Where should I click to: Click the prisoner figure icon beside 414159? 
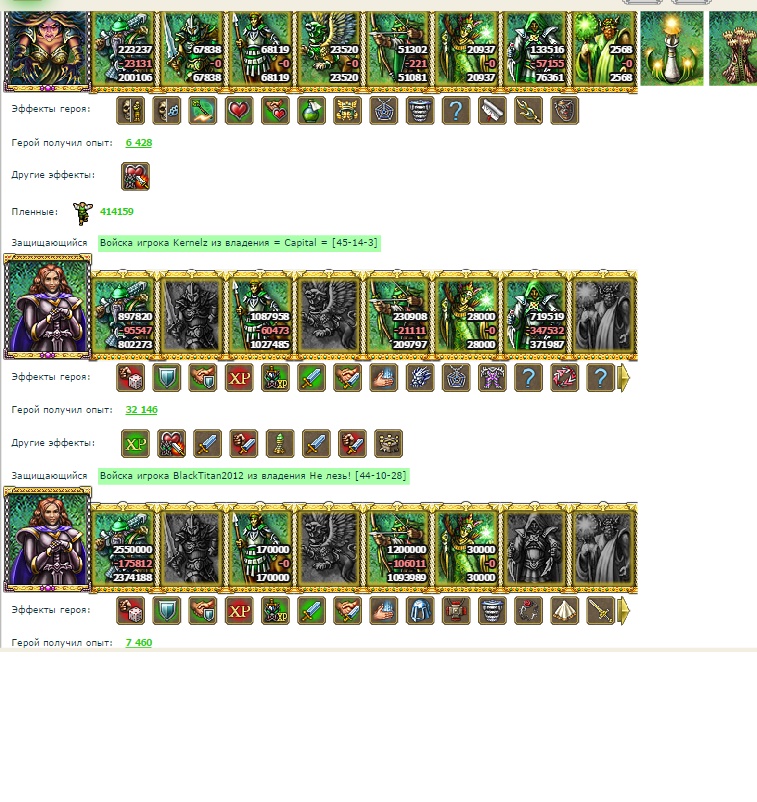point(82,213)
